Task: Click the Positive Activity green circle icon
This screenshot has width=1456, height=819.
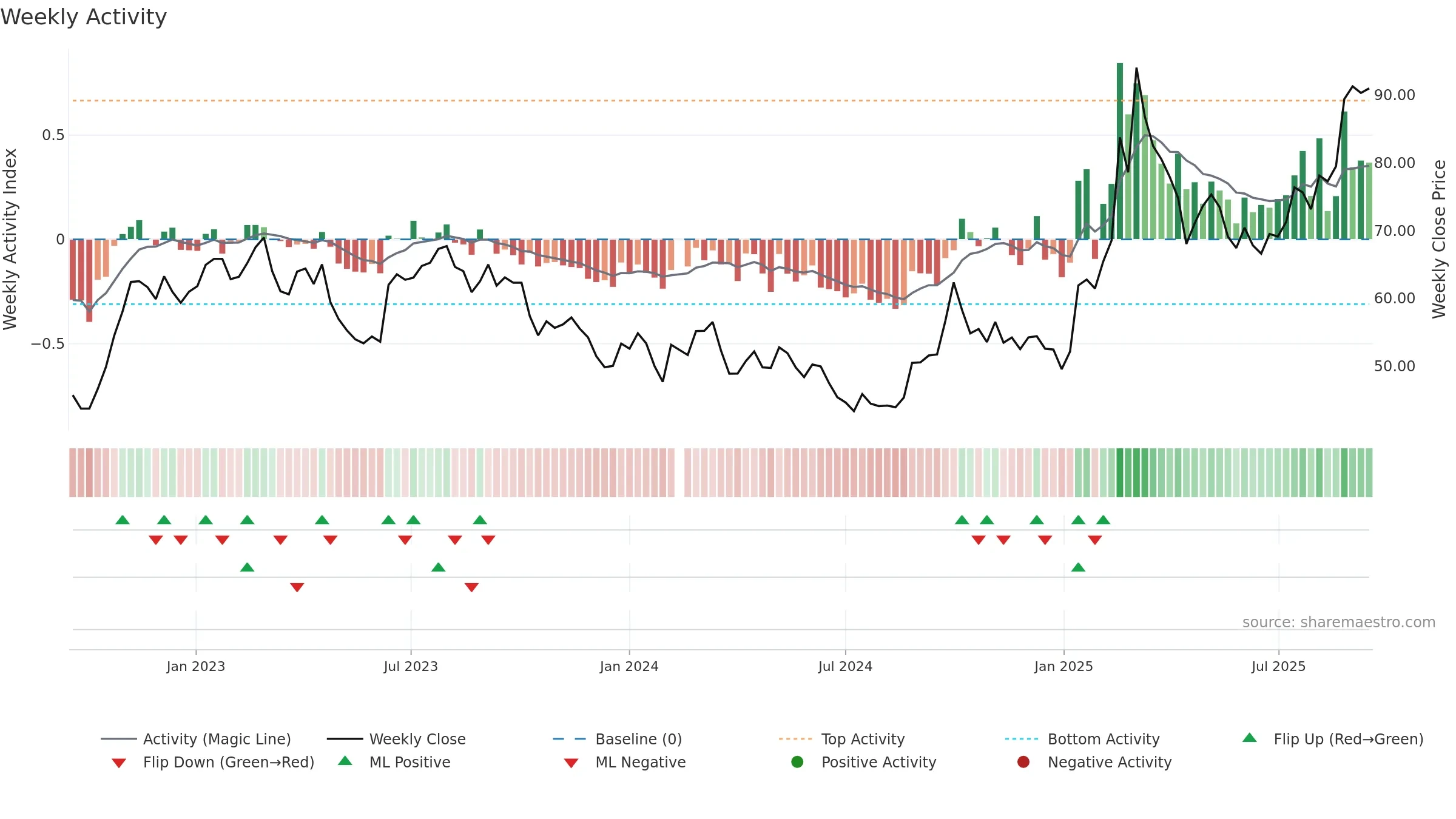Action: (797, 761)
